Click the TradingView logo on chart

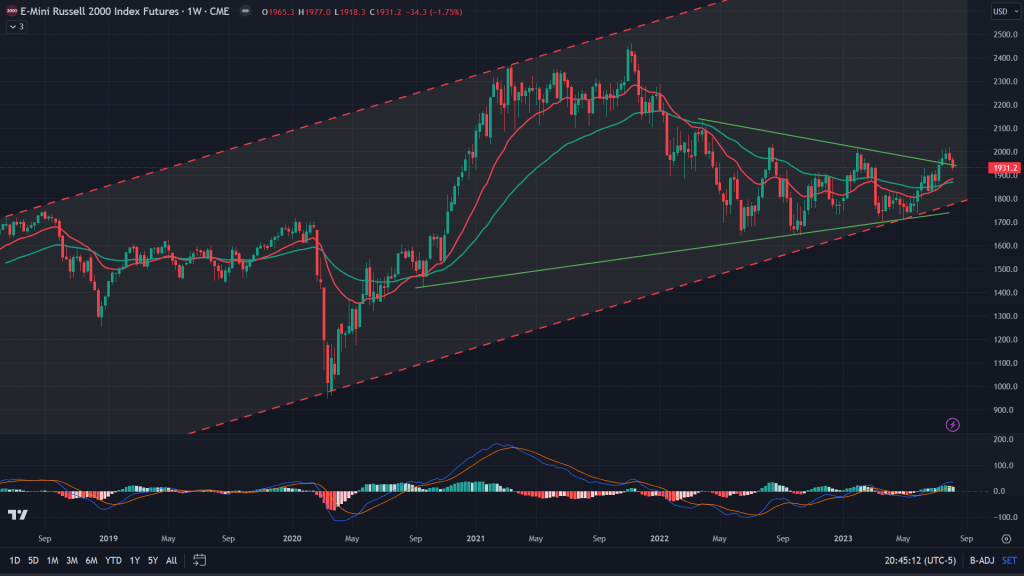(x=17, y=515)
